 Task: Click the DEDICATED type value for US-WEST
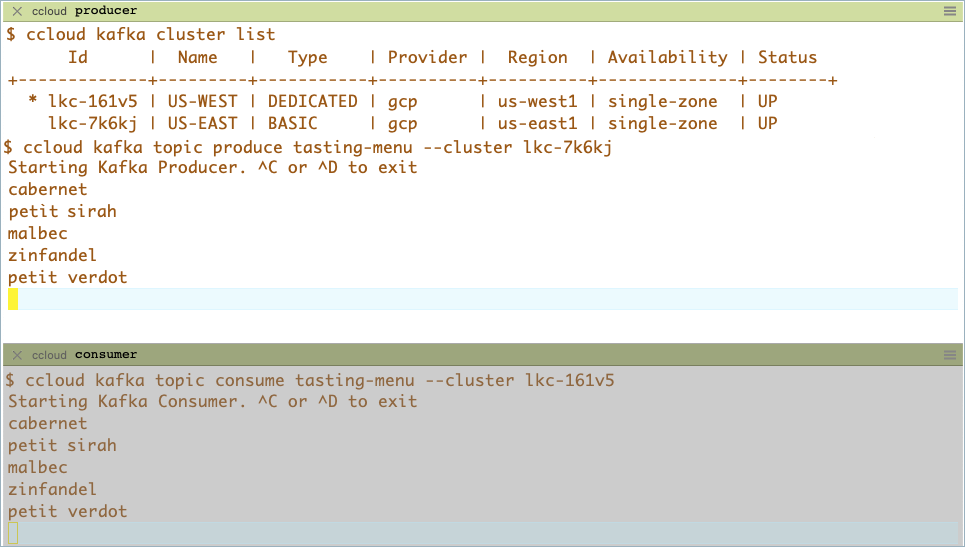tap(312, 101)
